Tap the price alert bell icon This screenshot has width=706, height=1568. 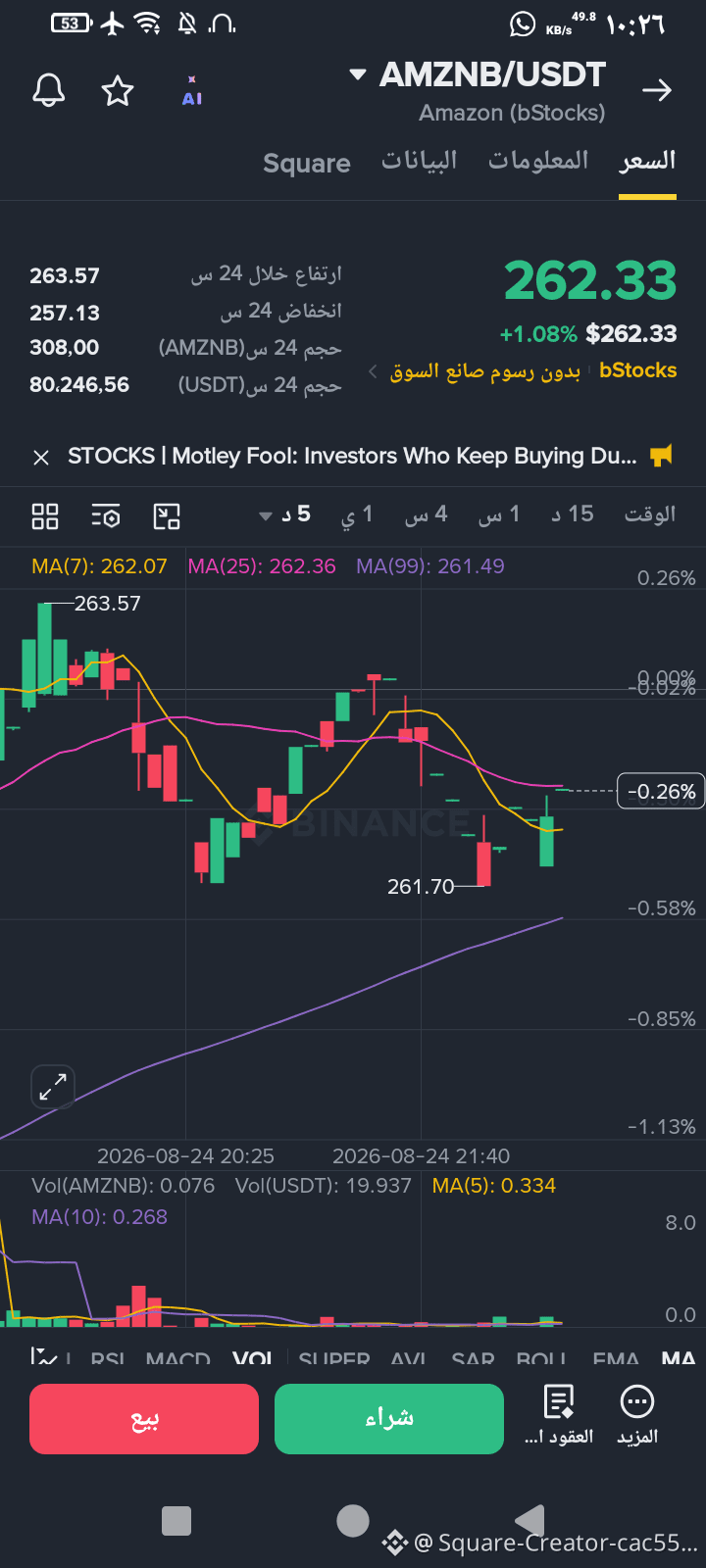pyautogui.click(x=49, y=91)
